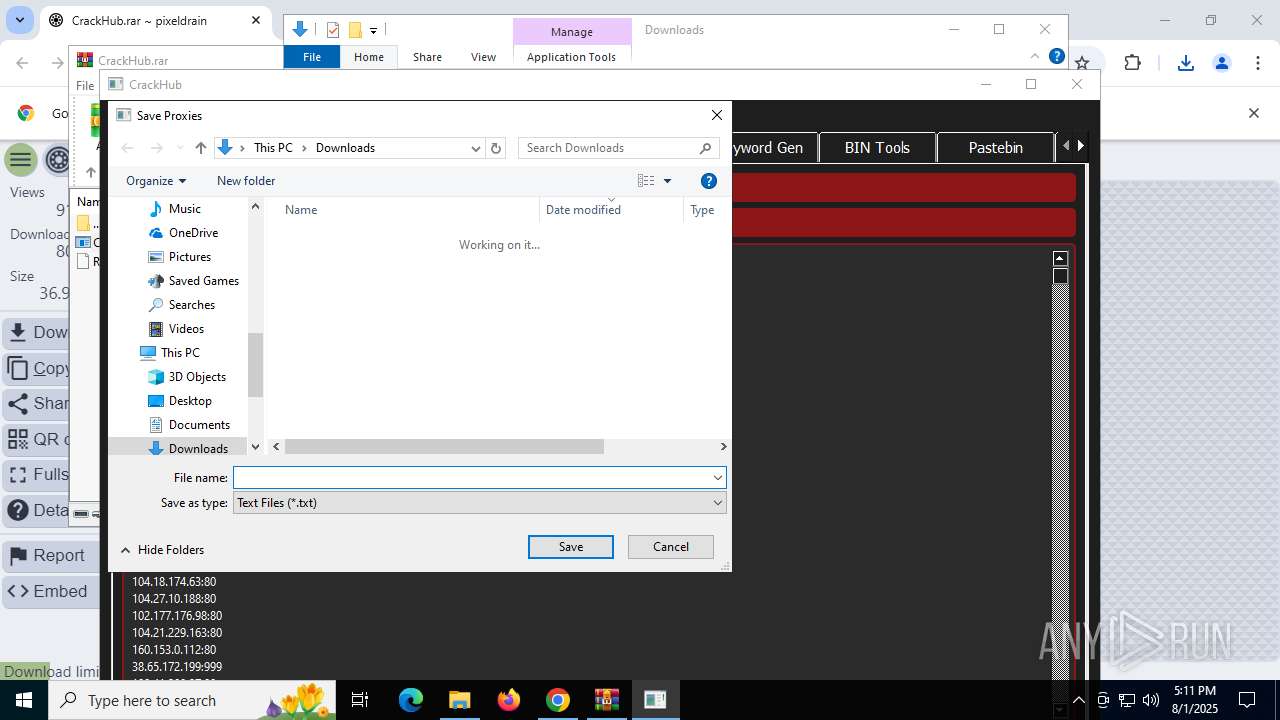Viewport: 1280px width, 720px height.
Task: Open the Organize dropdown menu
Action: [156, 181]
